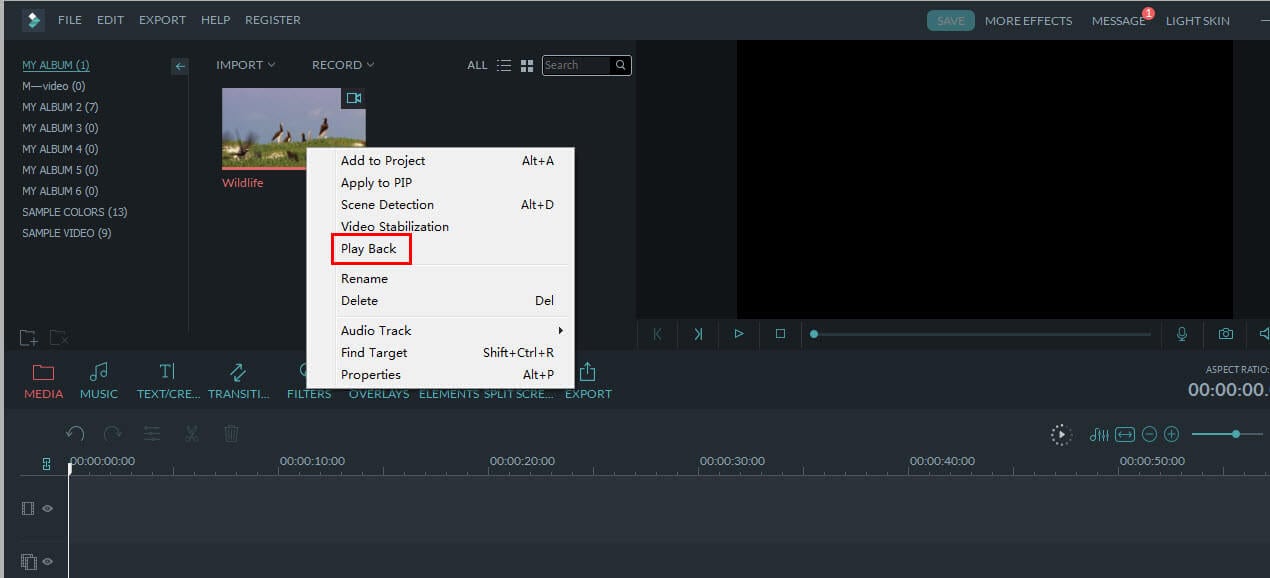Switch media library to list view
The width and height of the screenshot is (1270, 578).
pos(504,66)
